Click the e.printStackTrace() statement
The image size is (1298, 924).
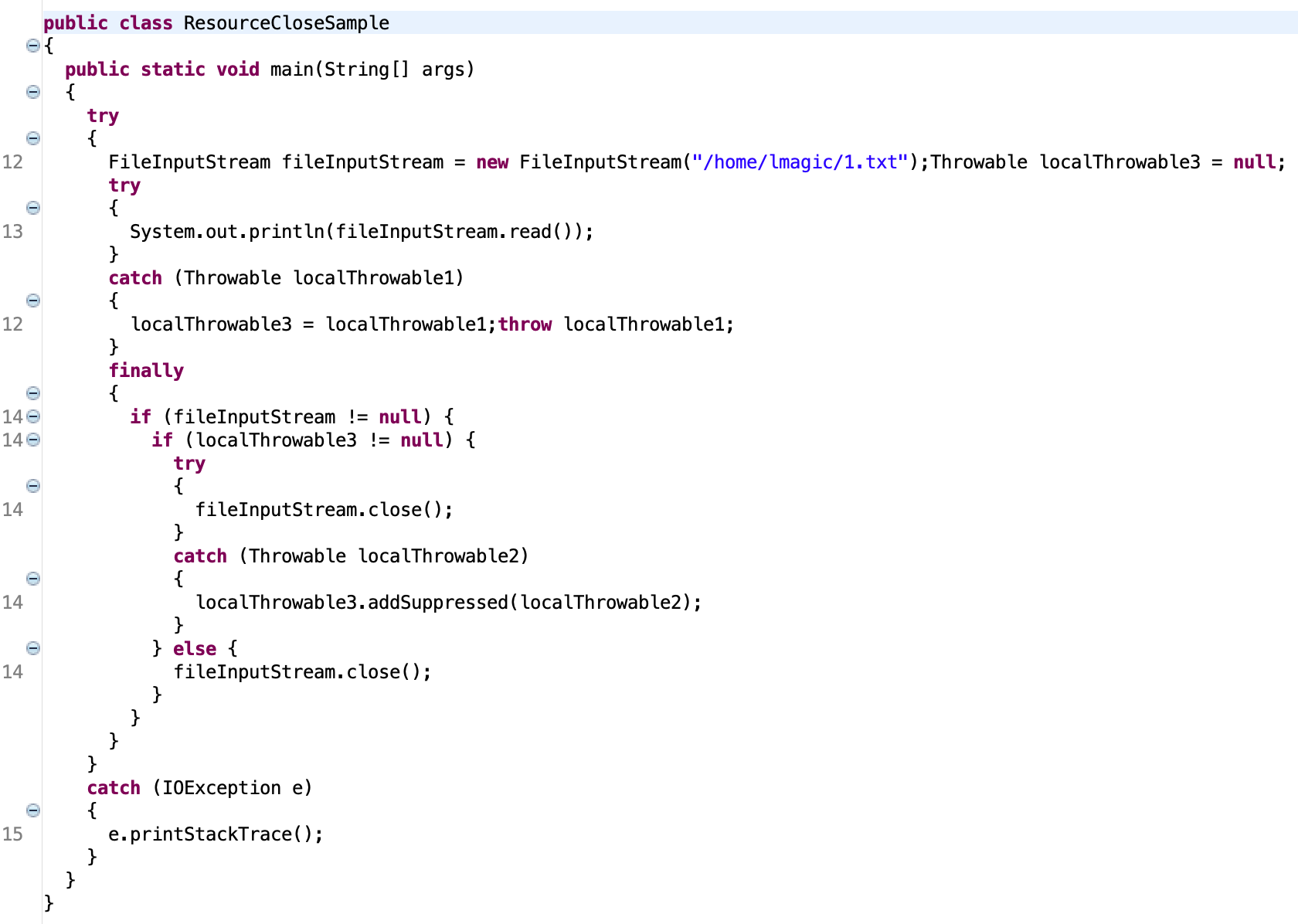click(x=216, y=834)
